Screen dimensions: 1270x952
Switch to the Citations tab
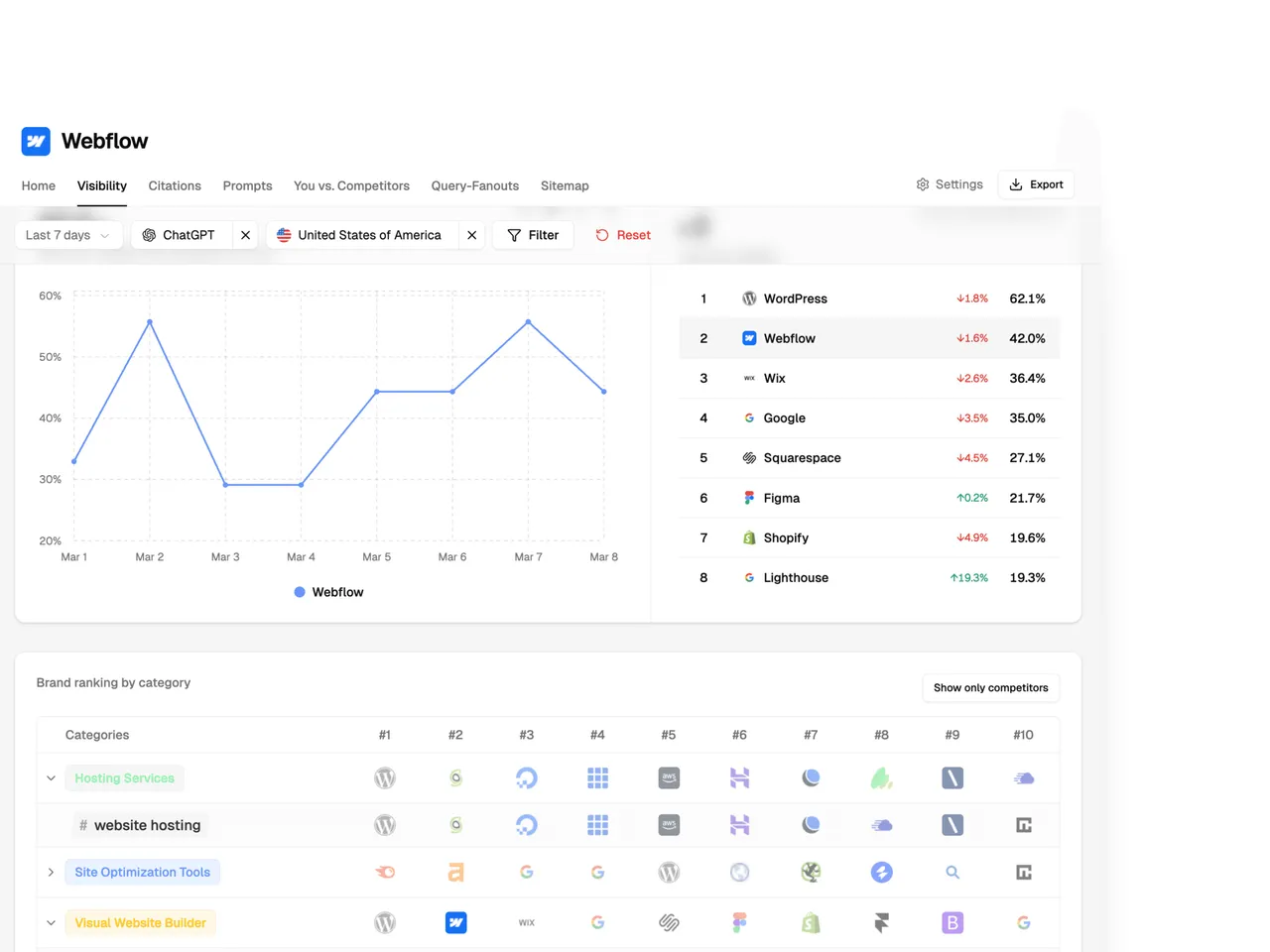(x=175, y=185)
